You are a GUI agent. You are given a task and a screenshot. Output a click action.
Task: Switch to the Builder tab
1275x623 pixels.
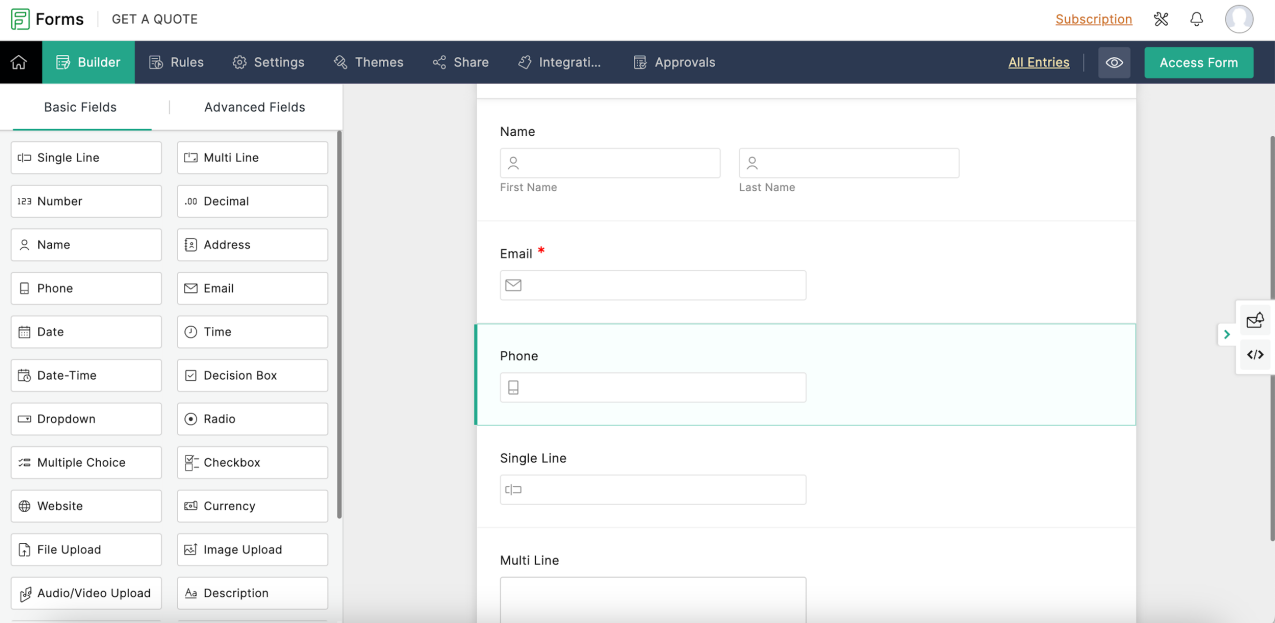(88, 62)
